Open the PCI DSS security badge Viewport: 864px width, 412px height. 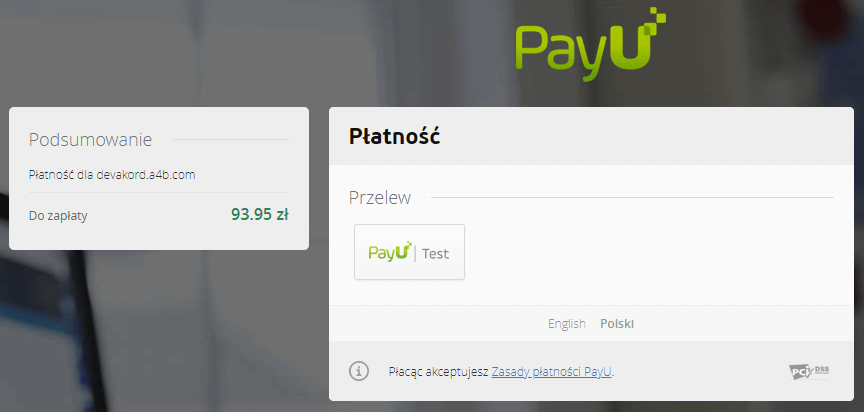point(809,372)
